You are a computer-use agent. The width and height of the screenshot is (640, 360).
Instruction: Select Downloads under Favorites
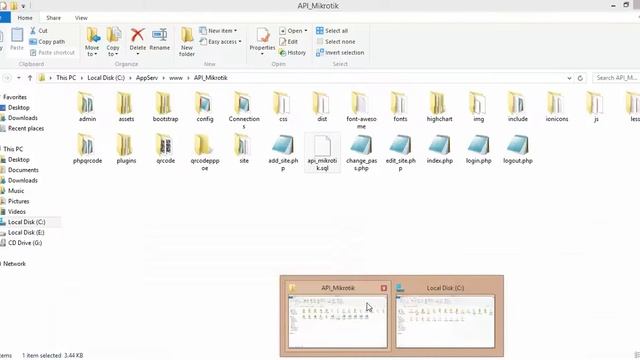(x=19, y=118)
